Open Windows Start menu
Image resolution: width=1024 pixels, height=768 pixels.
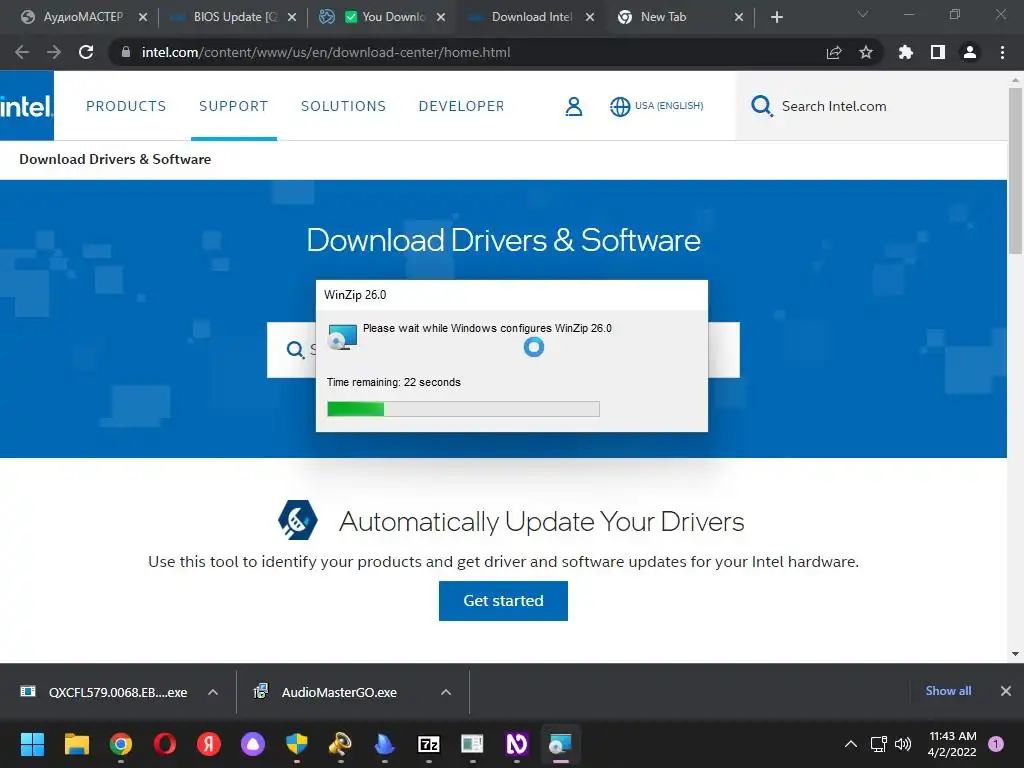pos(32,744)
